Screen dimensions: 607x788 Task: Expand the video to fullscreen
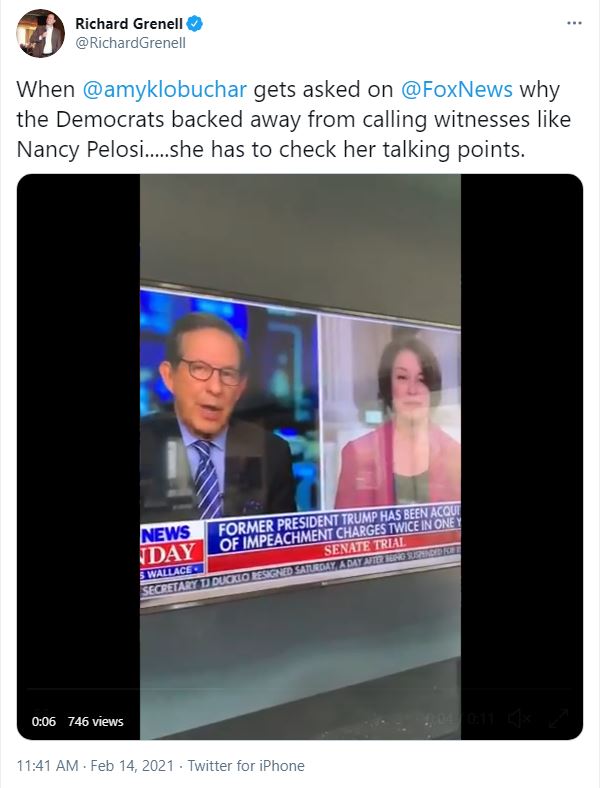click(559, 718)
